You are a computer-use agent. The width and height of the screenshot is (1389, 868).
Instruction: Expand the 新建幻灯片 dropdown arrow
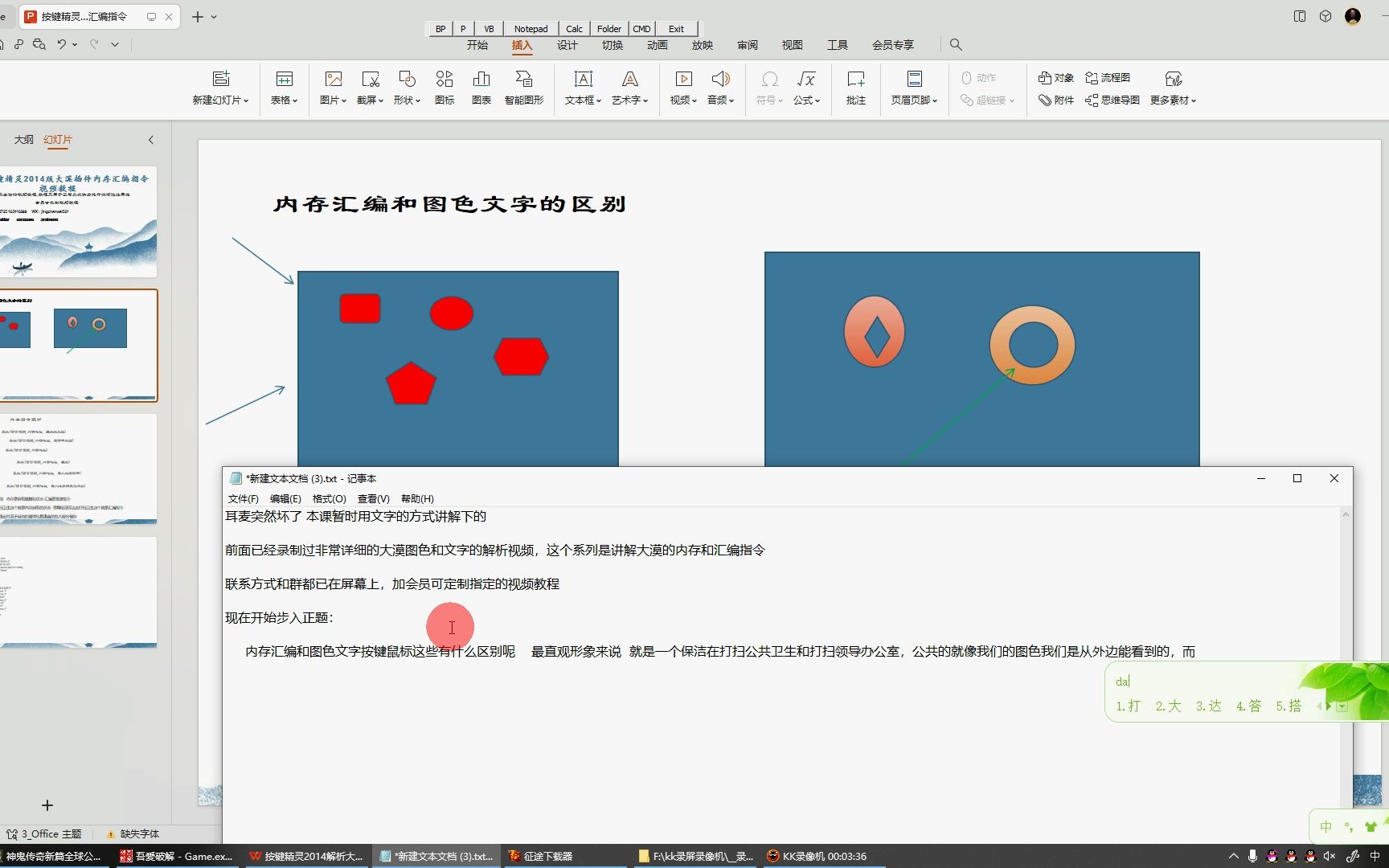point(246,101)
